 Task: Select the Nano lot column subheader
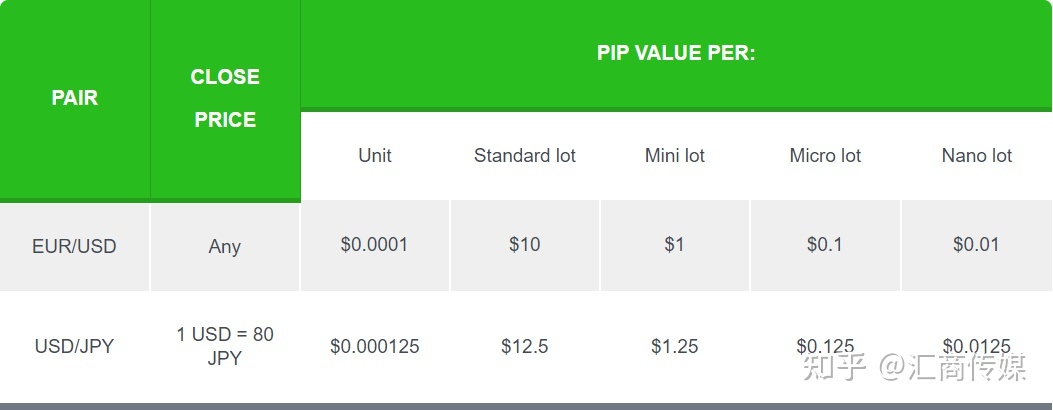[976, 155]
